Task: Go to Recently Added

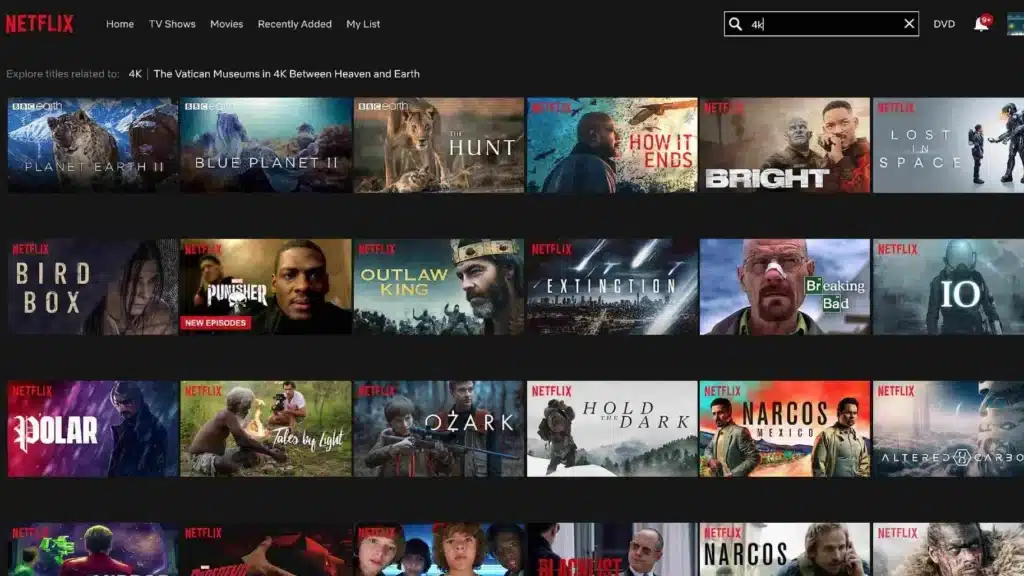Action: coord(295,24)
